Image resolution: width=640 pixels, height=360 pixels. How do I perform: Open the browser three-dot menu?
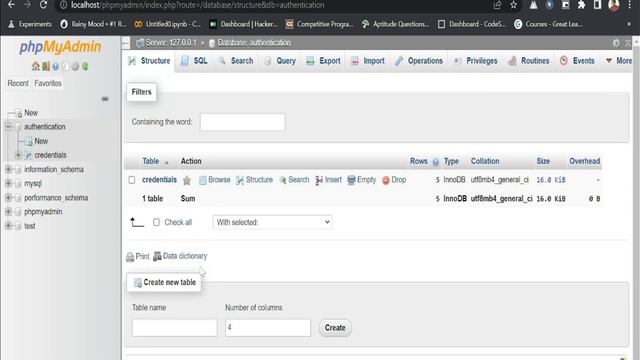tap(630, 5)
